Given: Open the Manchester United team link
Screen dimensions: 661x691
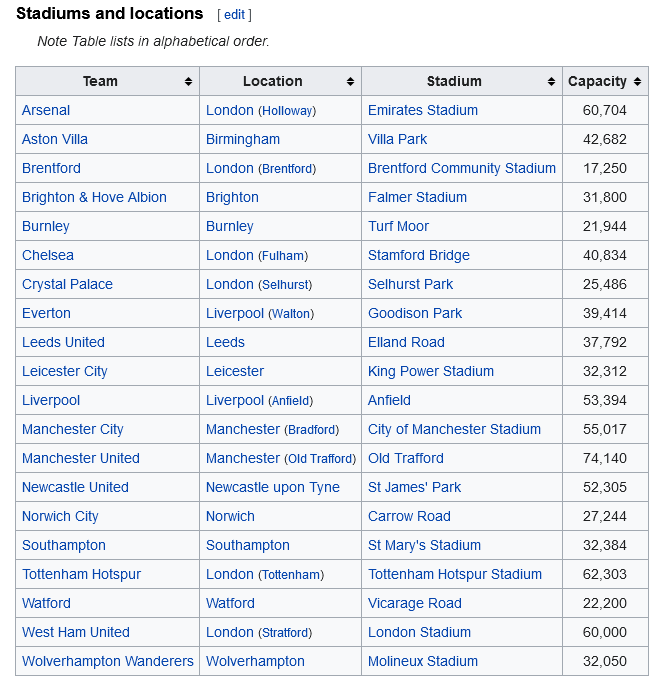Looking at the screenshot, I should coord(81,458).
